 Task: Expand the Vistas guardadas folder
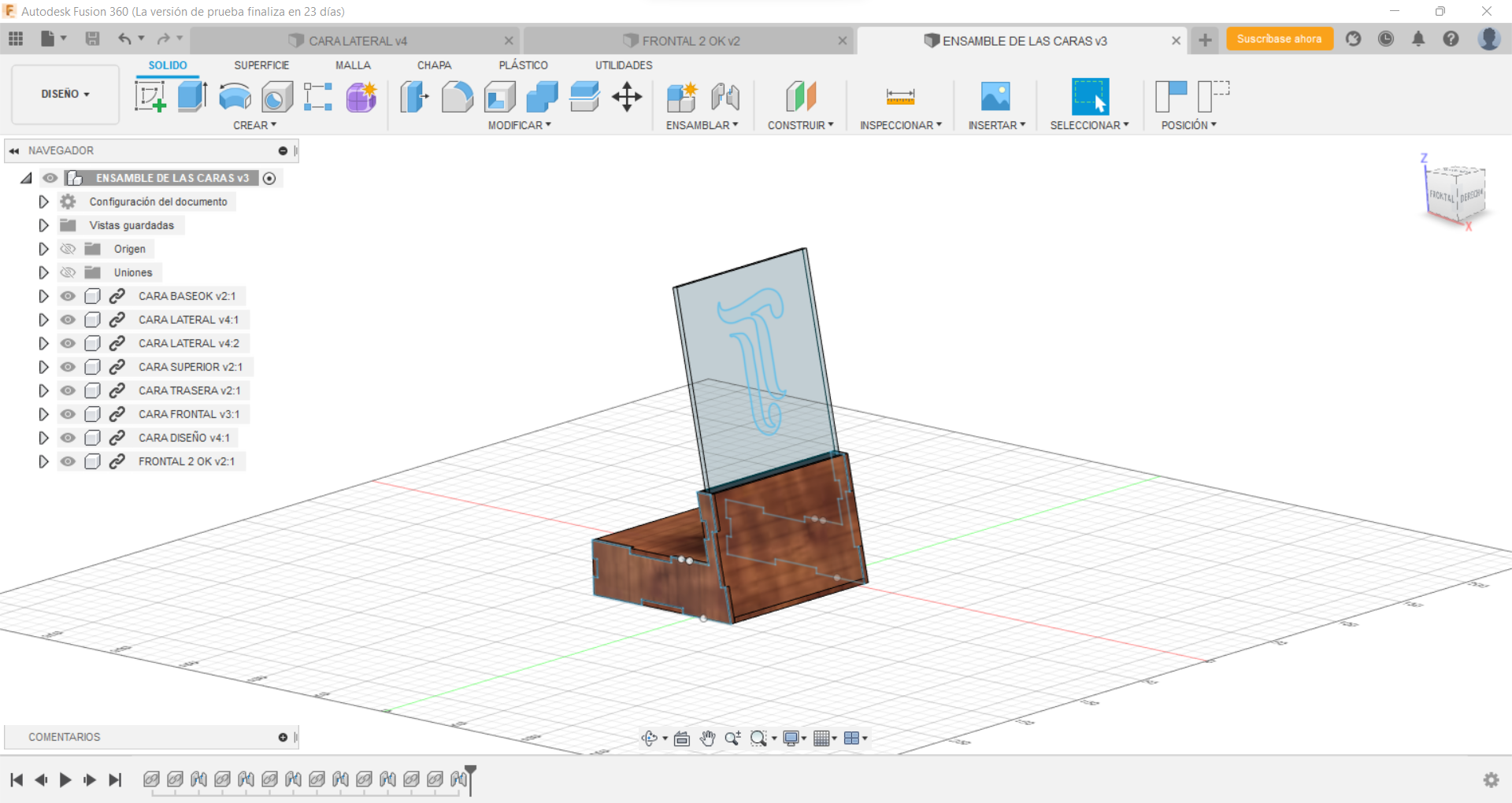point(43,225)
